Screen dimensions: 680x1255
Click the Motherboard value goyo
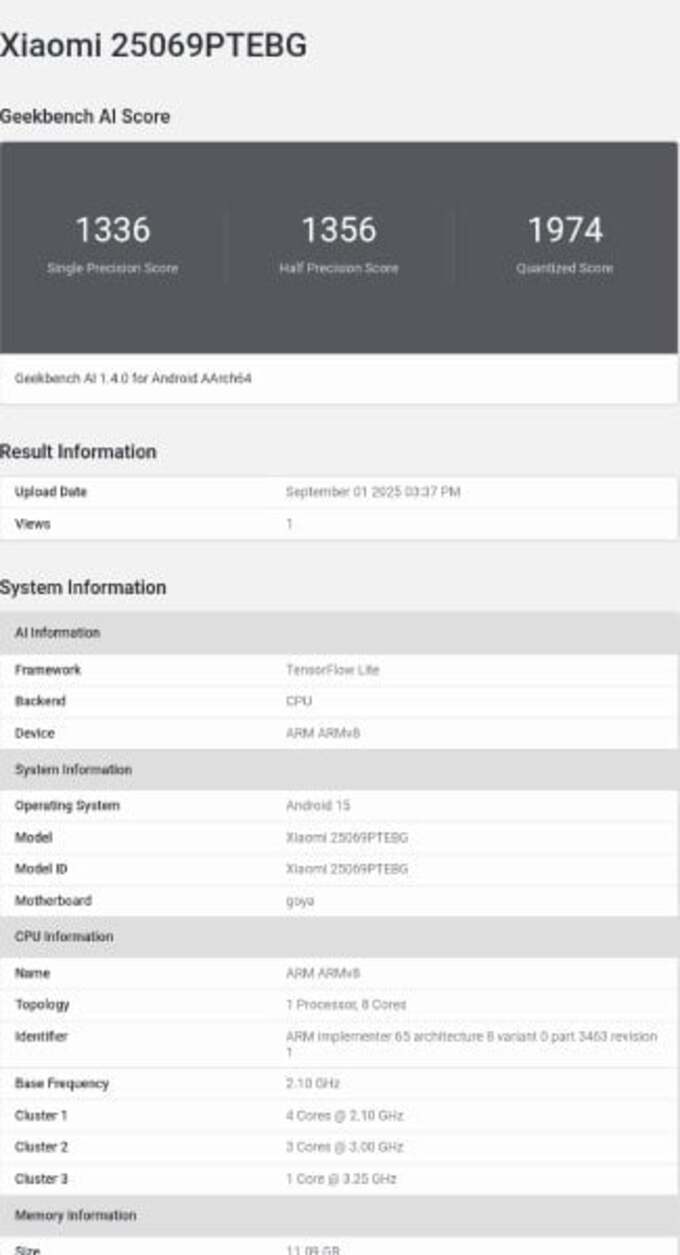point(300,901)
